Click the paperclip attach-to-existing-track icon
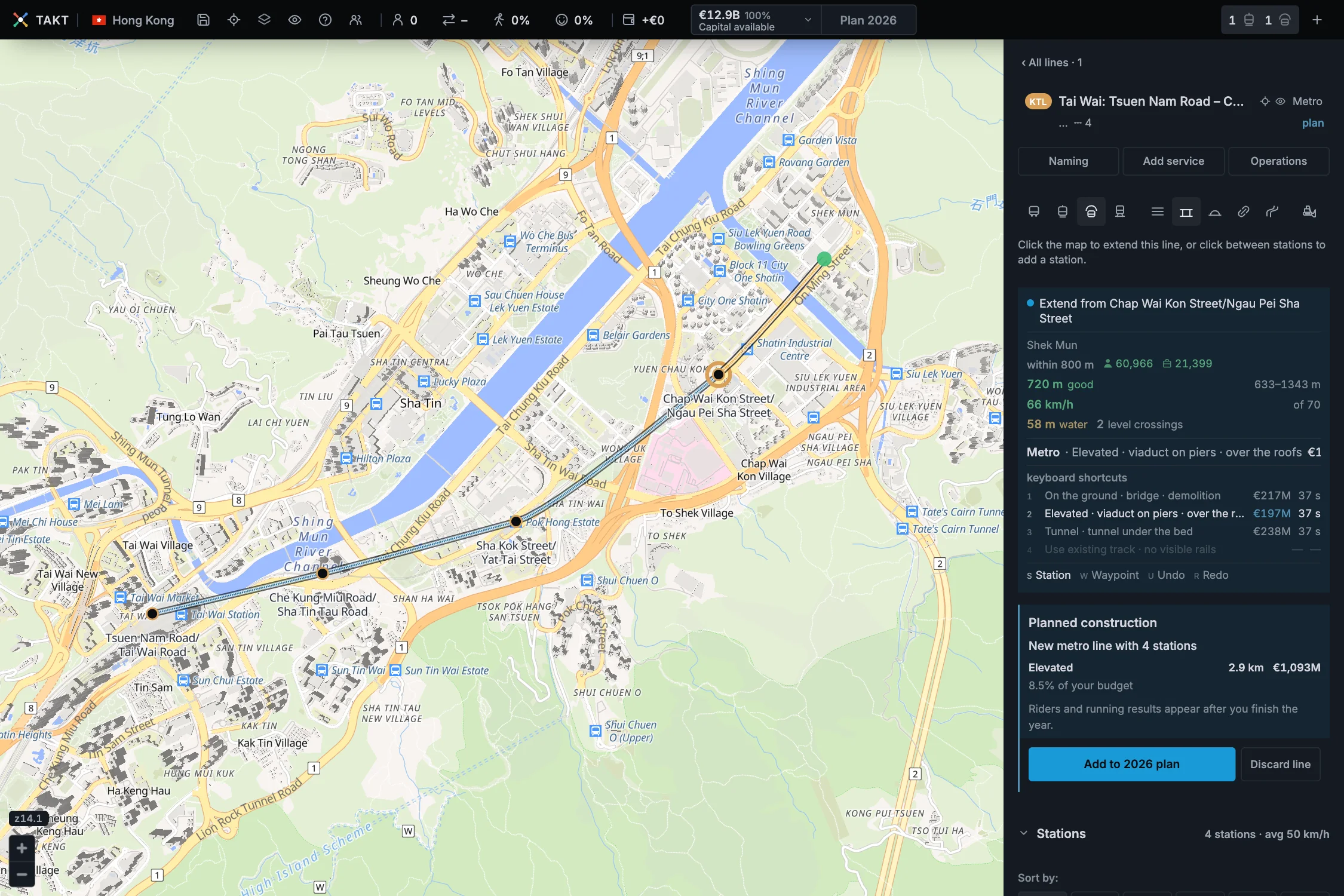This screenshot has width=1344, height=896. [x=1243, y=211]
